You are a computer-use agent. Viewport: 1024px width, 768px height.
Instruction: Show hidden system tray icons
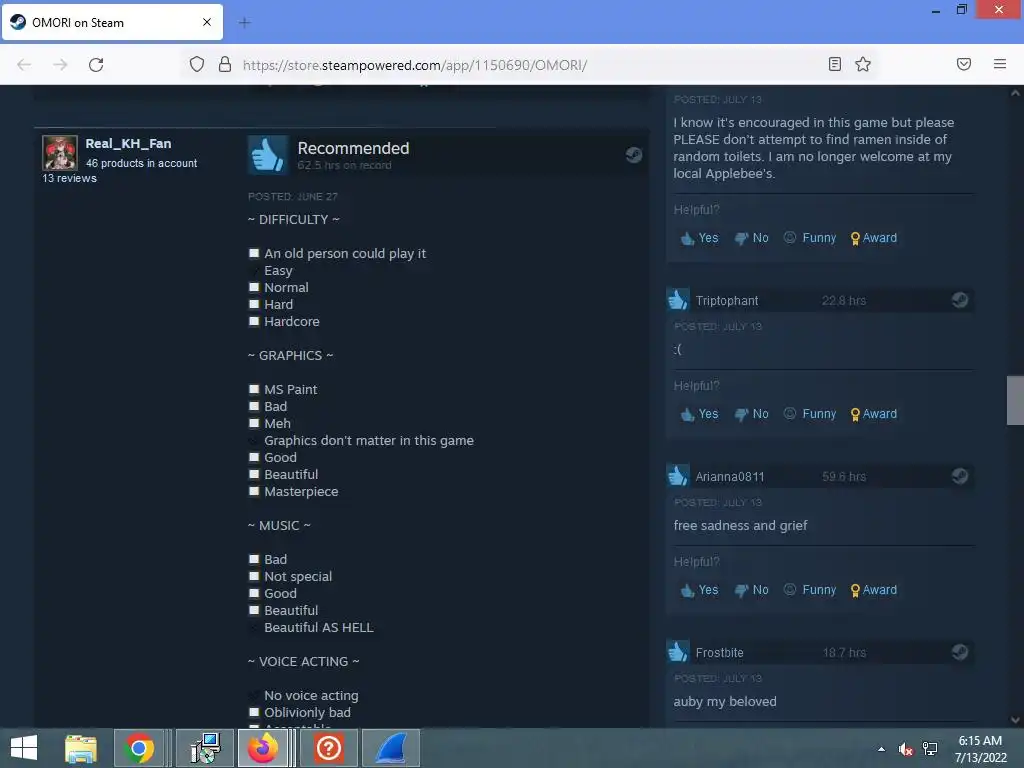click(882, 749)
